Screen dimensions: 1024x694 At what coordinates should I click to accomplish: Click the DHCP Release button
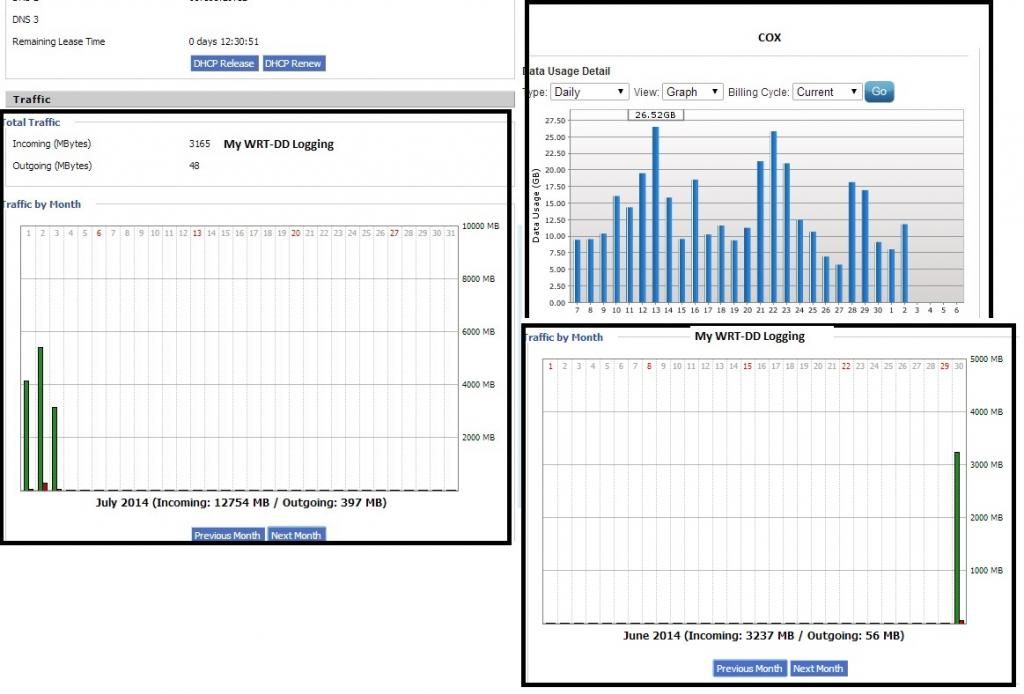click(225, 63)
